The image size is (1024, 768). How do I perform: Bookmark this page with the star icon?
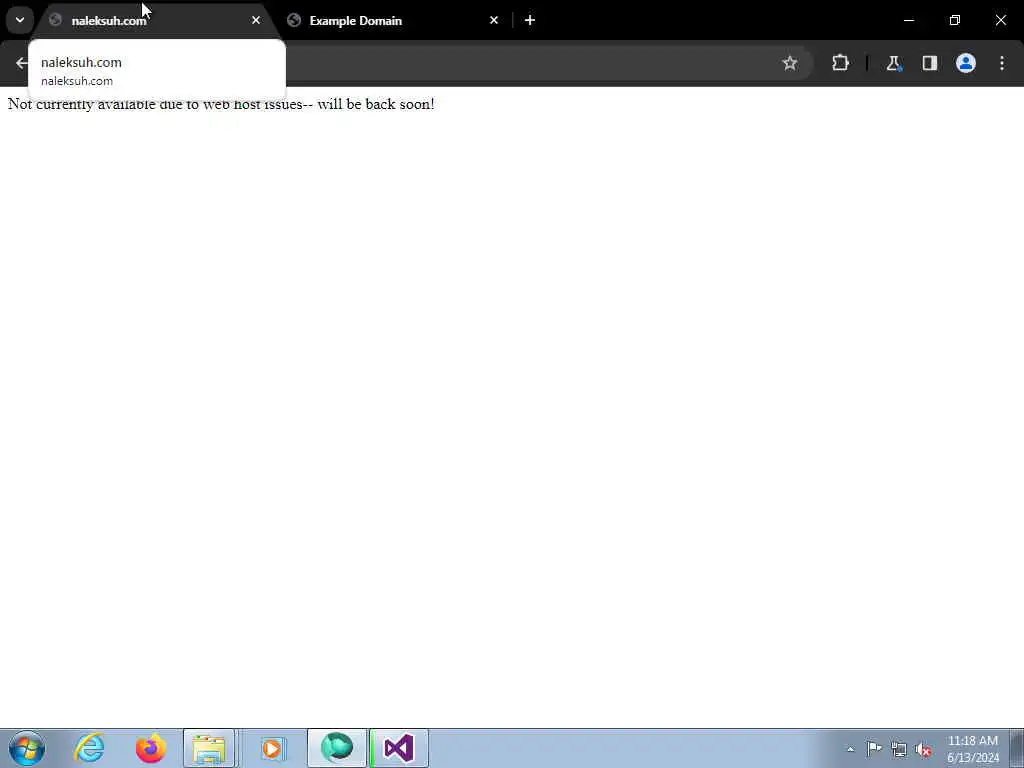click(x=790, y=63)
